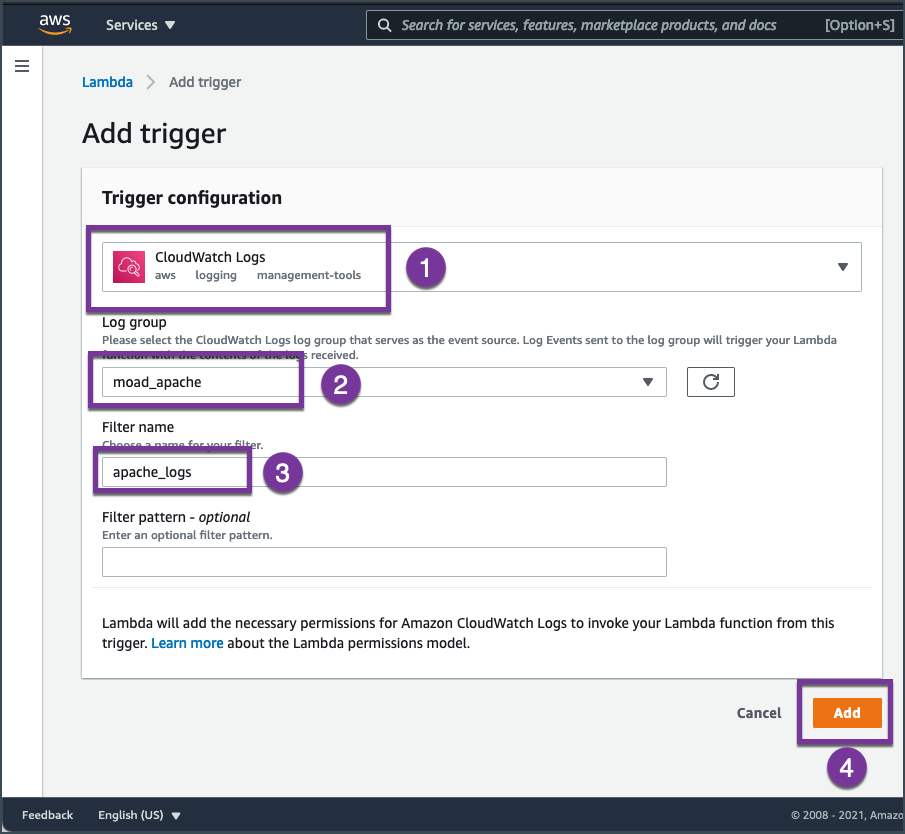Click the Trigger configuration heading
Viewport: 905px width, 834px height.
pyautogui.click(x=192, y=198)
